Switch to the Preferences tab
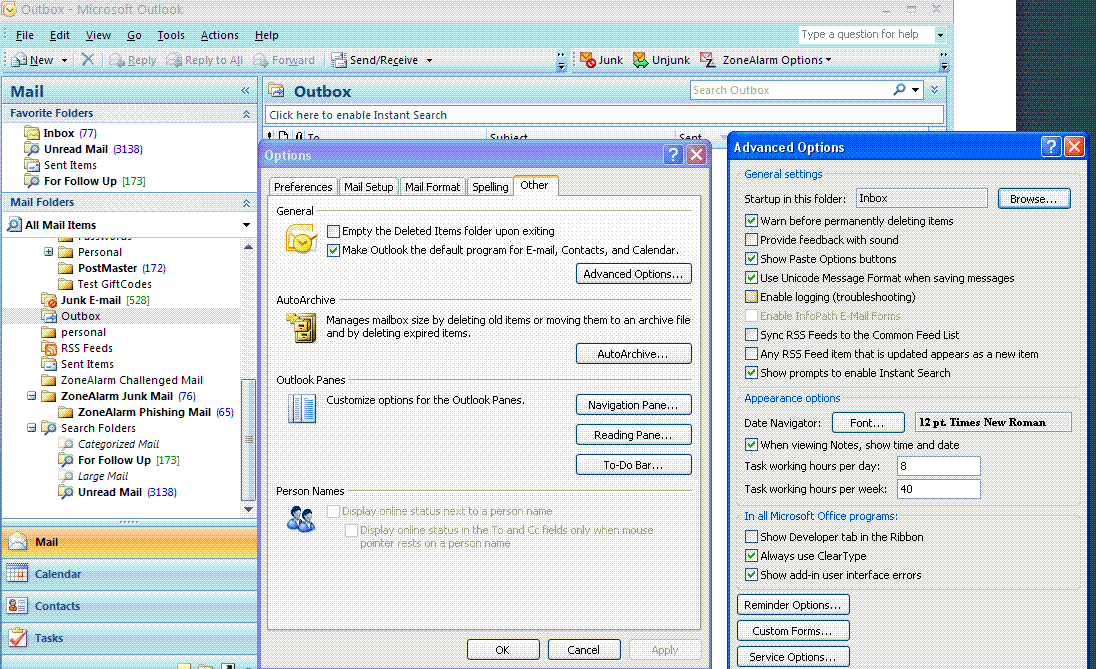The image size is (1096, 669). point(303,187)
